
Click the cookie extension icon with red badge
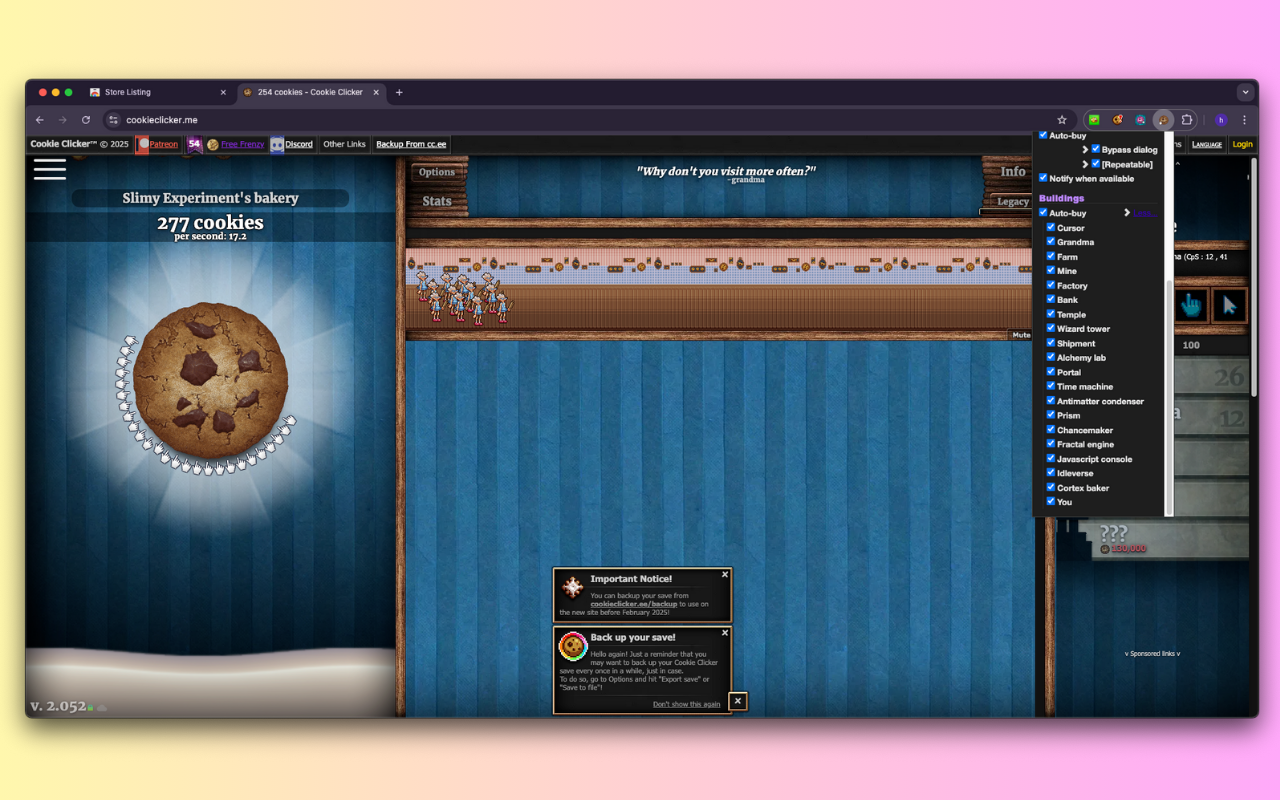pyautogui.click(x=1118, y=120)
